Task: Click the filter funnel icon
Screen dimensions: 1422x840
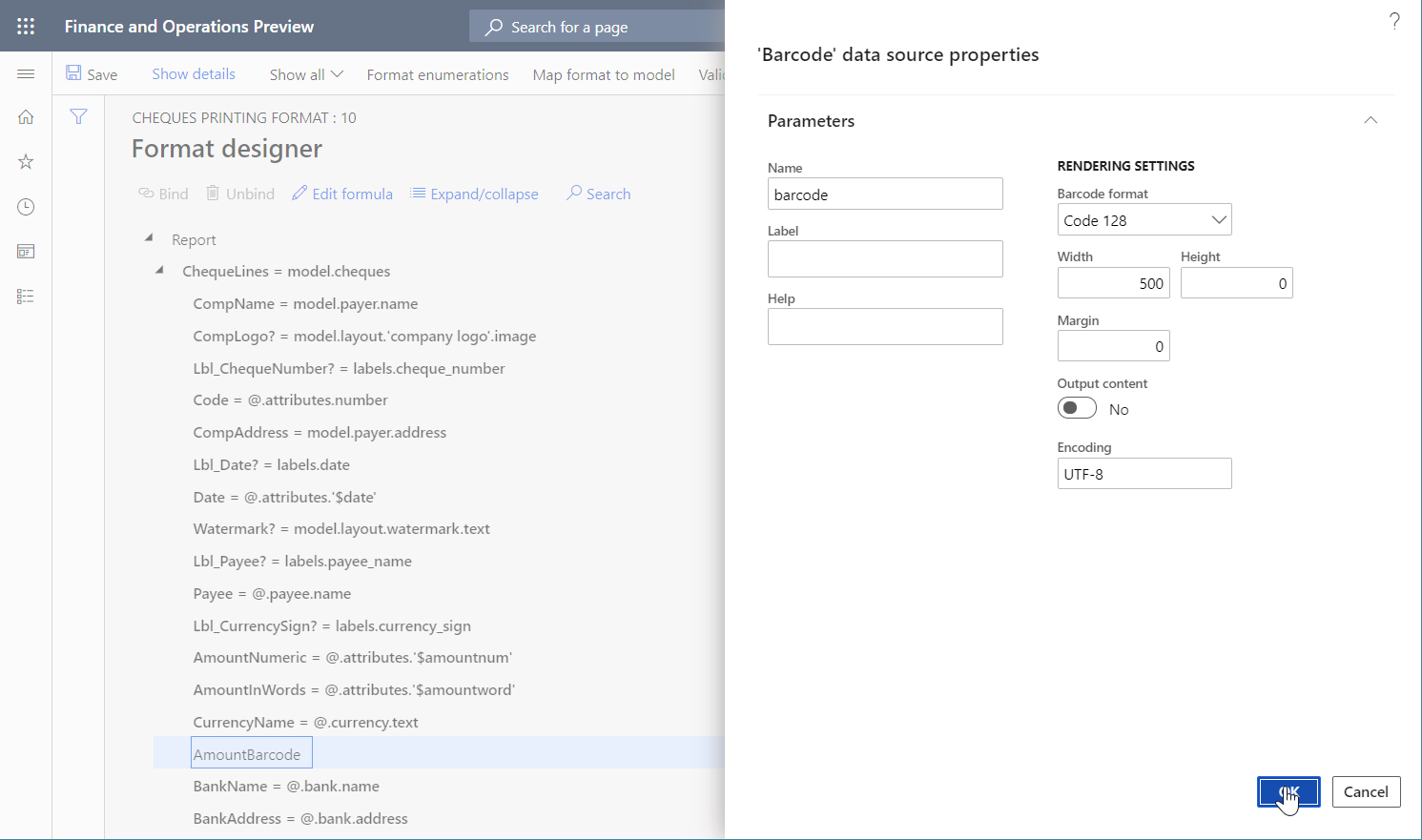Action: tap(78, 116)
